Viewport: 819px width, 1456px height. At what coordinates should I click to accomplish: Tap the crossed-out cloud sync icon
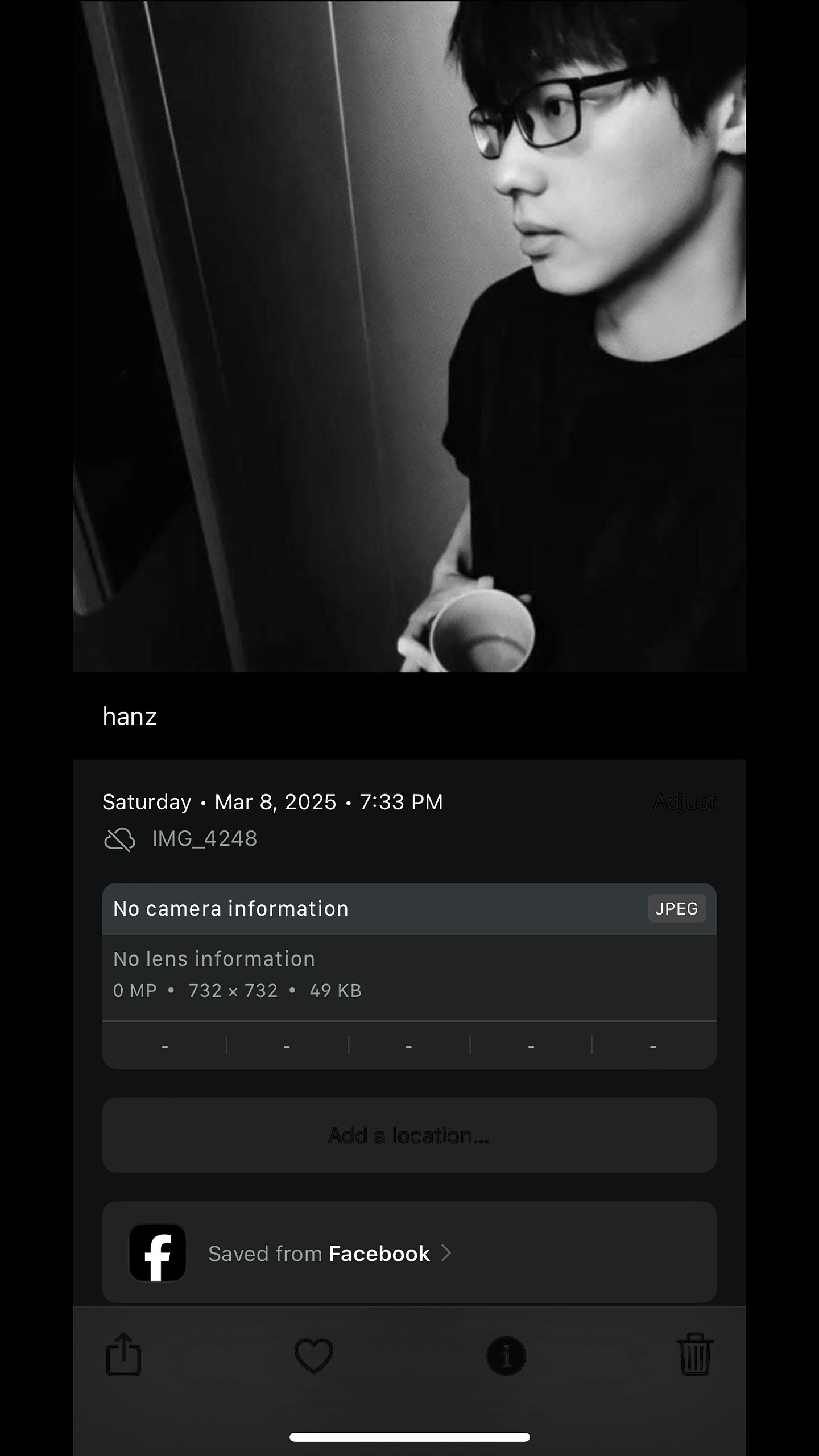coord(120,839)
